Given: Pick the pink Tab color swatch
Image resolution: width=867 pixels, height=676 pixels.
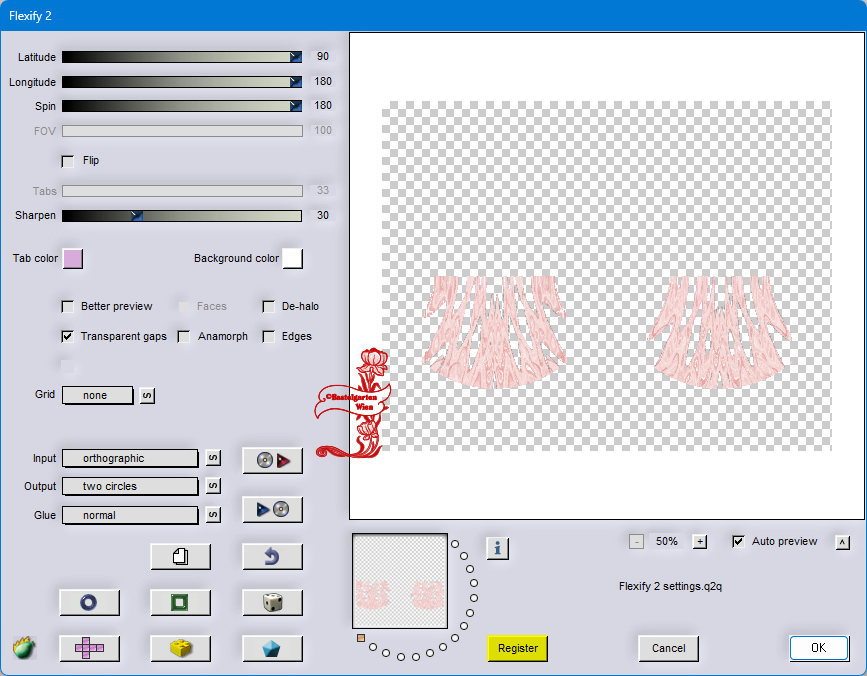Looking at the screenshot, I should (73, 259).
